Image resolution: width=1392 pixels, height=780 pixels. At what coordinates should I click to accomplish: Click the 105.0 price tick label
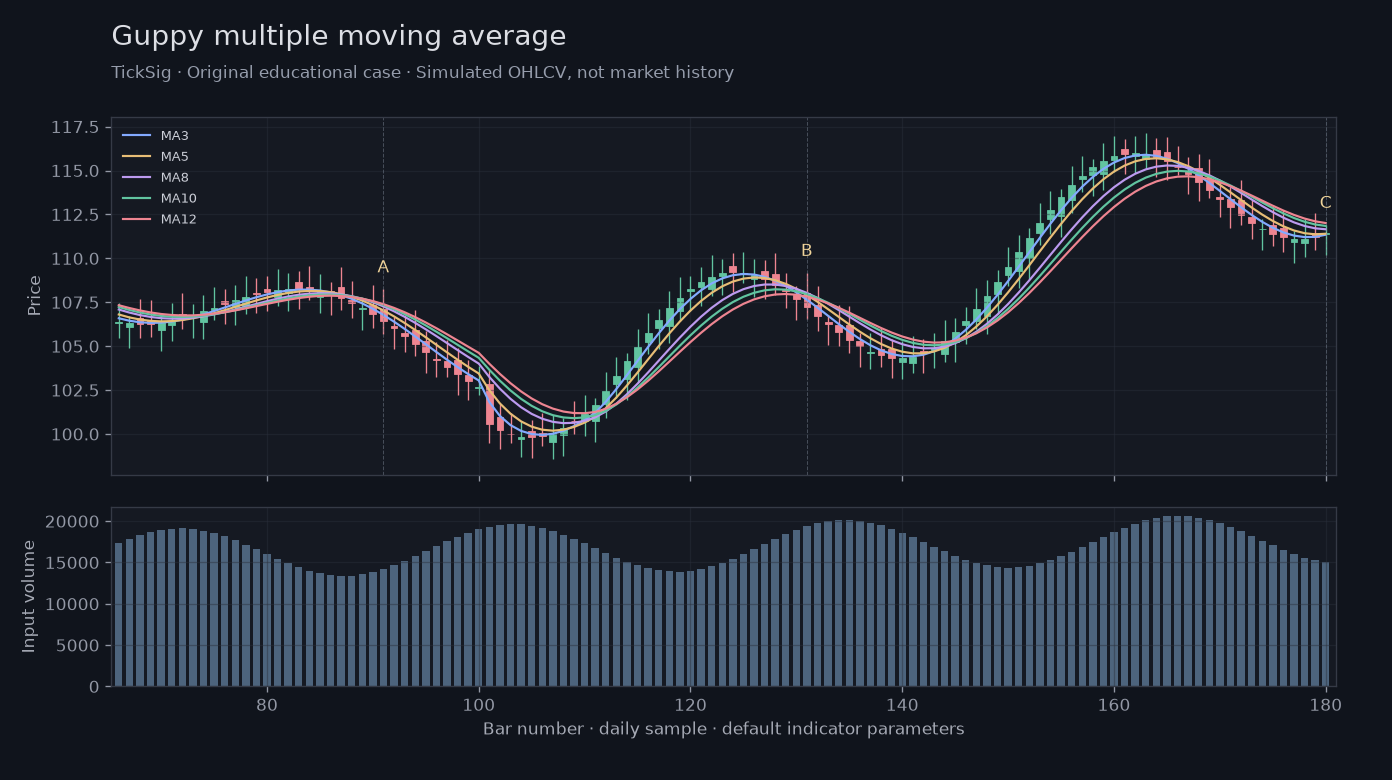click(x=75, y=347)
